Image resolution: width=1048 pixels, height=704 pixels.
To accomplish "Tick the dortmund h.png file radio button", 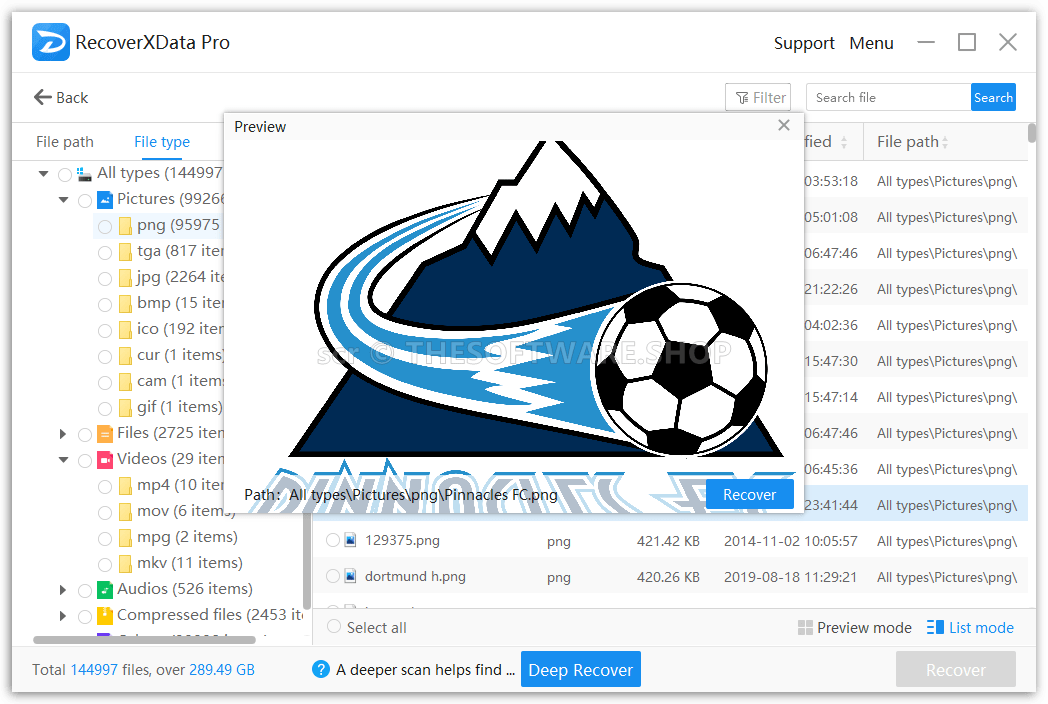I will tap(333, 576).
